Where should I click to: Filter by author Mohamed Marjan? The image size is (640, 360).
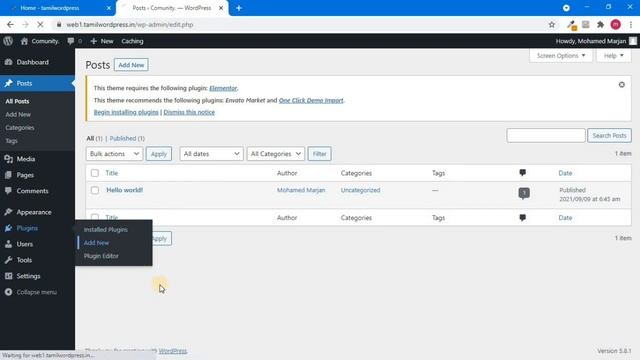click(301, 190)
